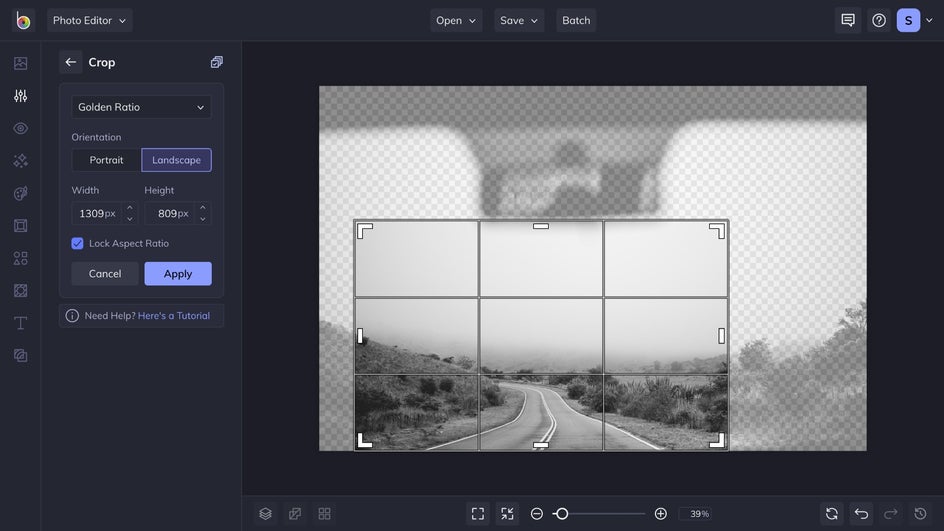Click the copy icon beside Crop title

tap(217, 62)
